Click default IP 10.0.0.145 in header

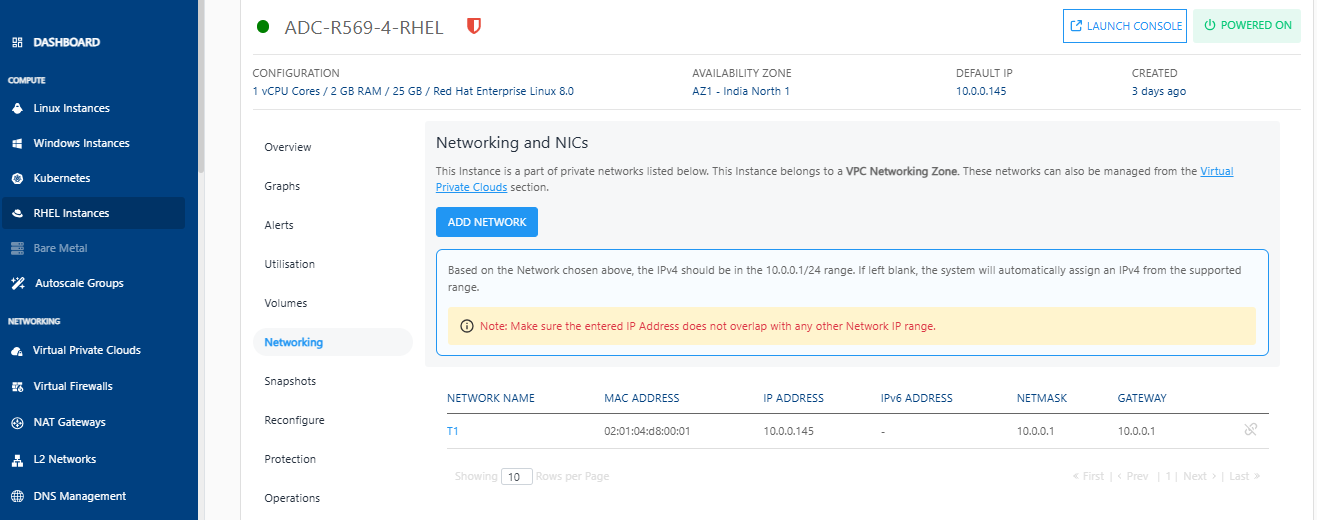(981, 91)
